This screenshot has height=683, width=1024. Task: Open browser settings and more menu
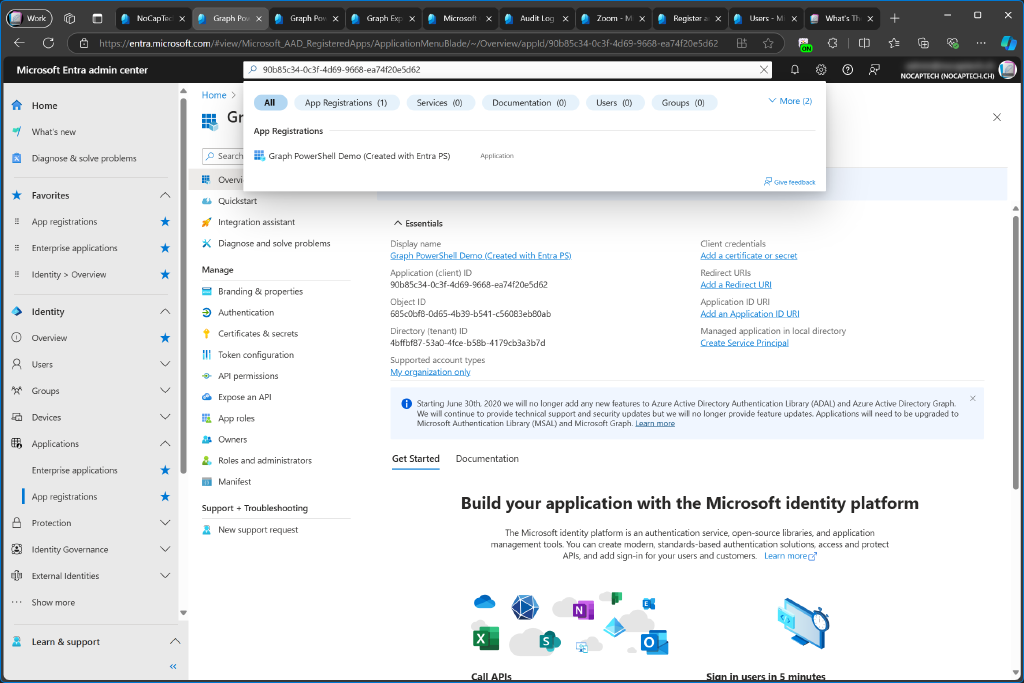tap(981, 43)
